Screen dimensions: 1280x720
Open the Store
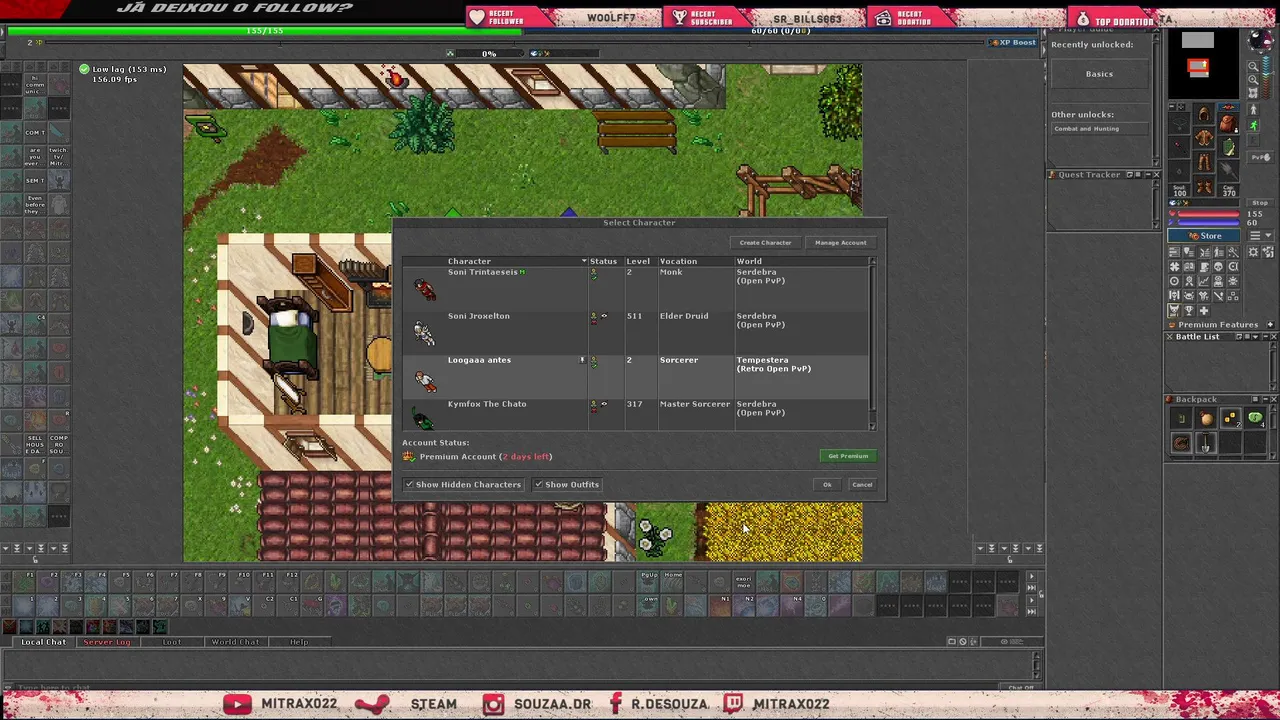coord(1205,236)
